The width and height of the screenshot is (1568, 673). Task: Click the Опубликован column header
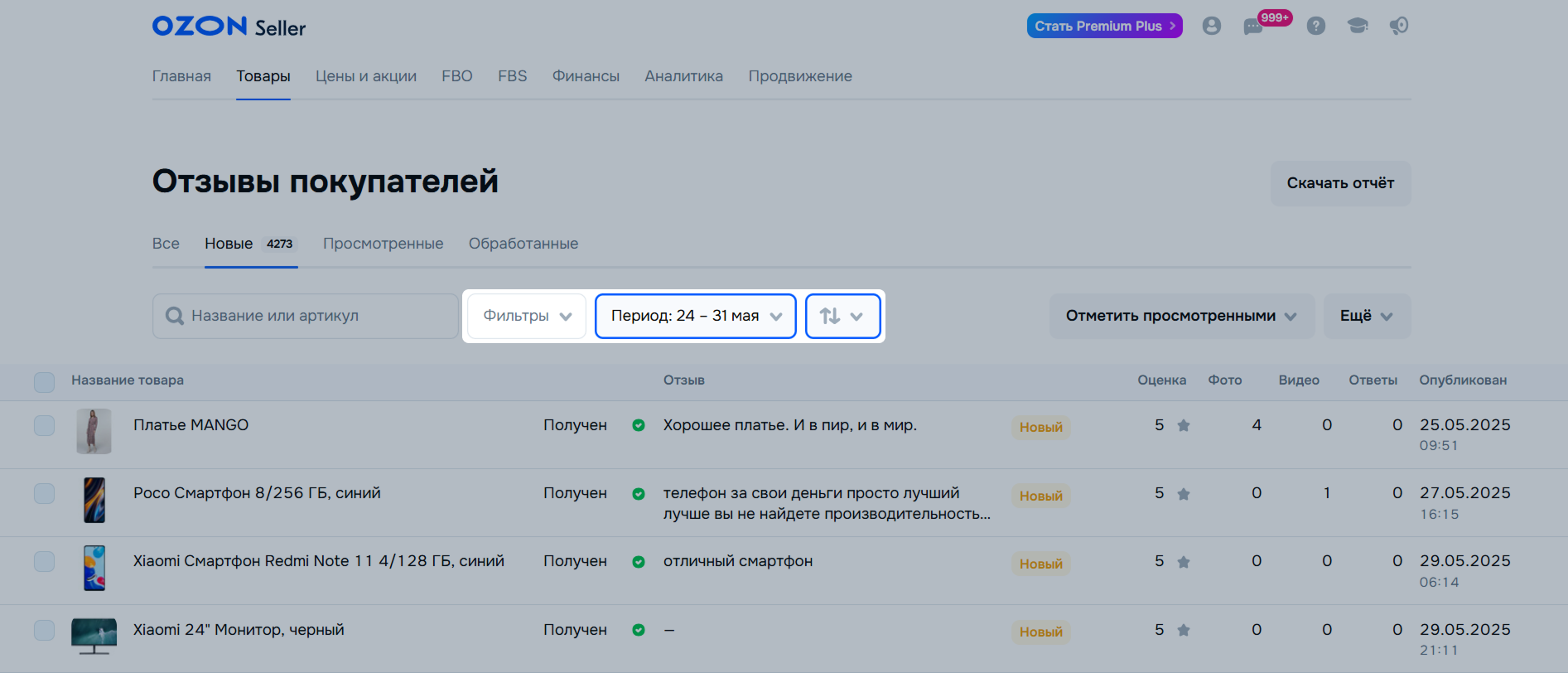click(x=1463, y=380)
